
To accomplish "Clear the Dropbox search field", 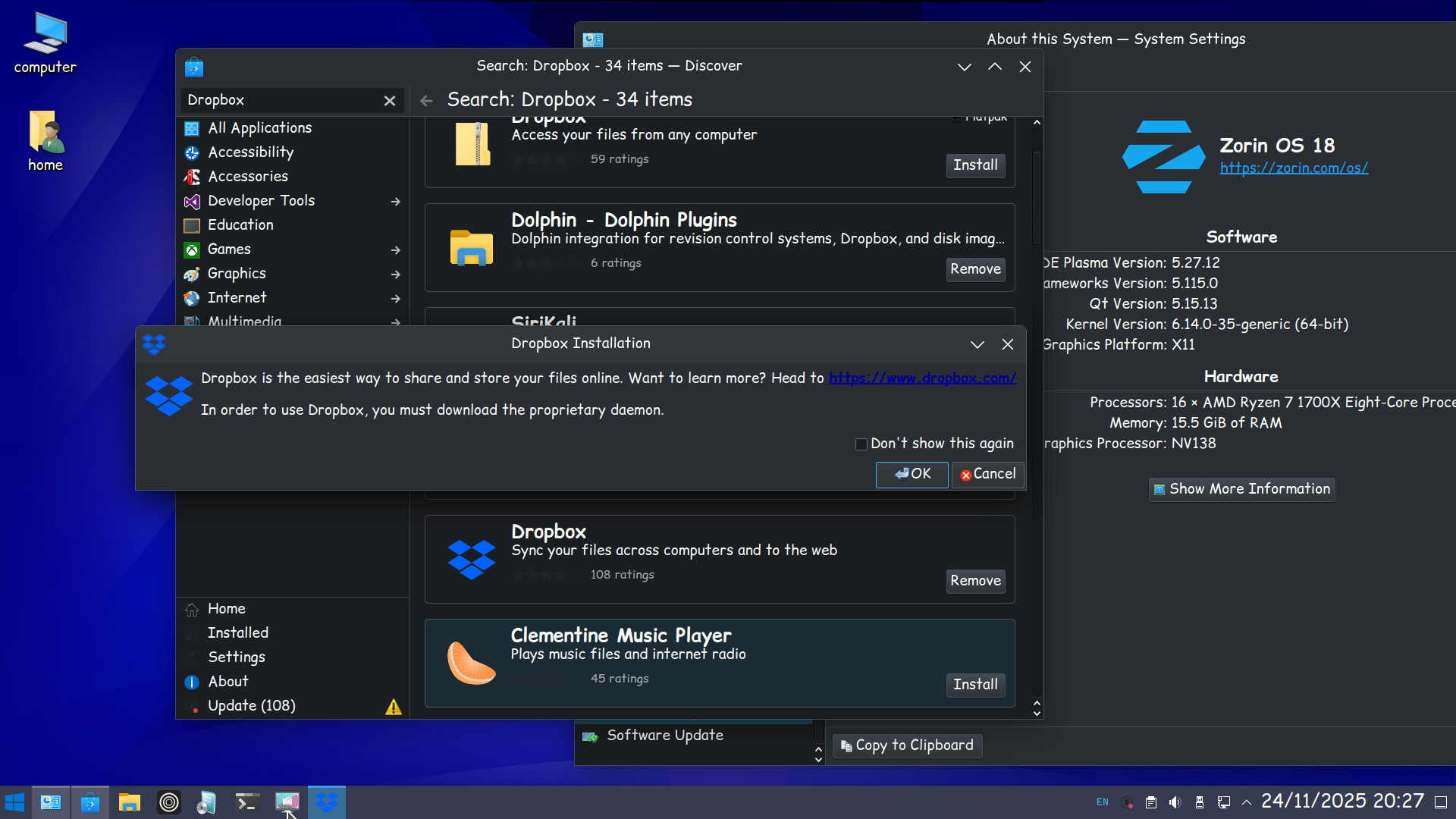I will pyautogui.click(x=390, y=101).
